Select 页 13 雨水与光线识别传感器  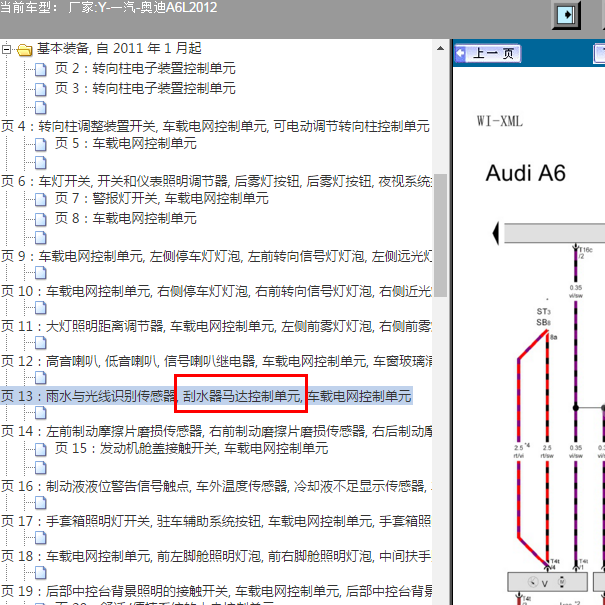[206, 396]
